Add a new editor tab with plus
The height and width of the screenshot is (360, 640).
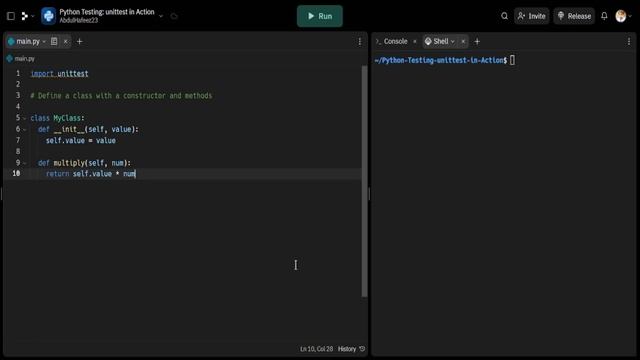tap(80, 41)
